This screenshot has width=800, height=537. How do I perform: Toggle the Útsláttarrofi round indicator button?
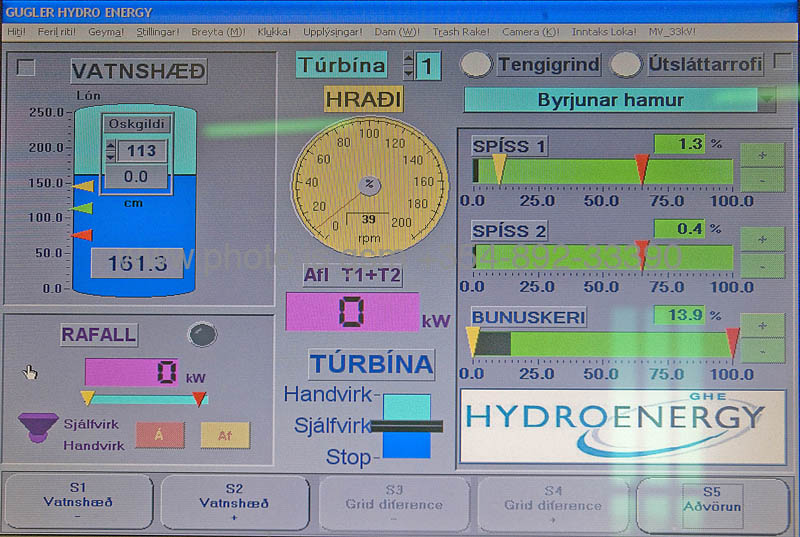(x=625, y=64)
